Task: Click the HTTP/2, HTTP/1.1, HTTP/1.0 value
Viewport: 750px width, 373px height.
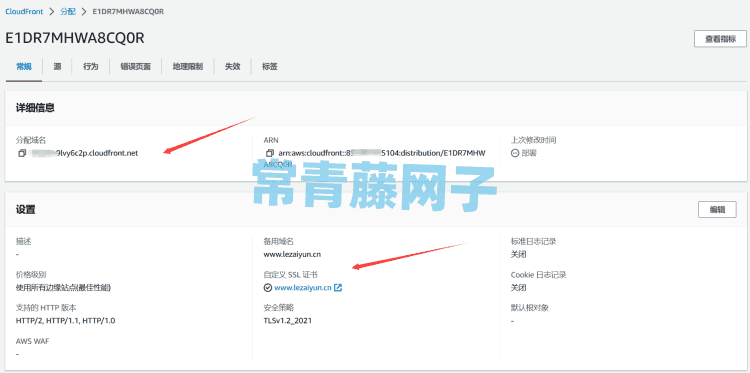Action: pyautogui.click(x=66, y=320)
